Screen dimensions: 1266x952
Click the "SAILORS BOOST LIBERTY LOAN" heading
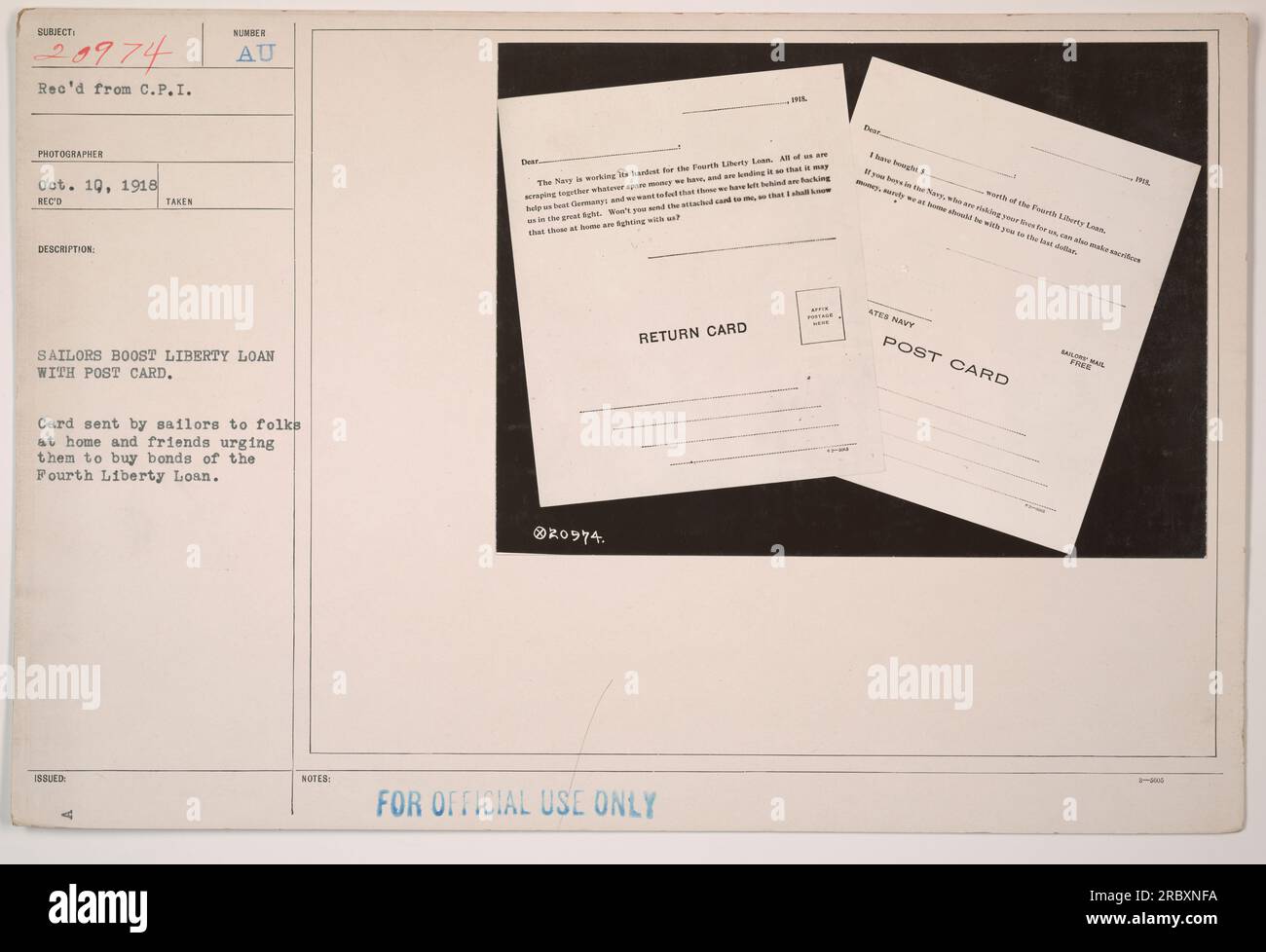click(155, 356)
